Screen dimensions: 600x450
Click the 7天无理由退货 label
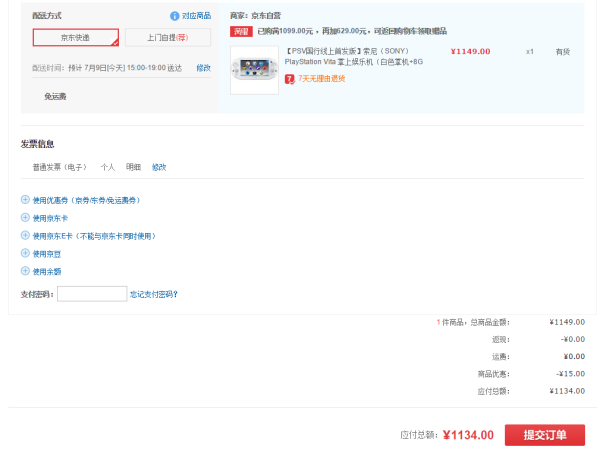tap(321, 79)
